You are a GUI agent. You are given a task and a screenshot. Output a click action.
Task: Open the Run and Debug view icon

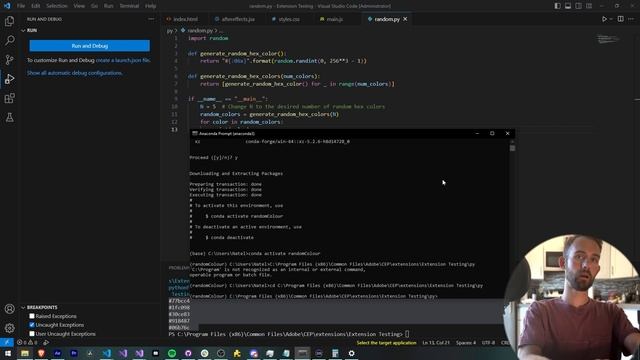point(9,79)
